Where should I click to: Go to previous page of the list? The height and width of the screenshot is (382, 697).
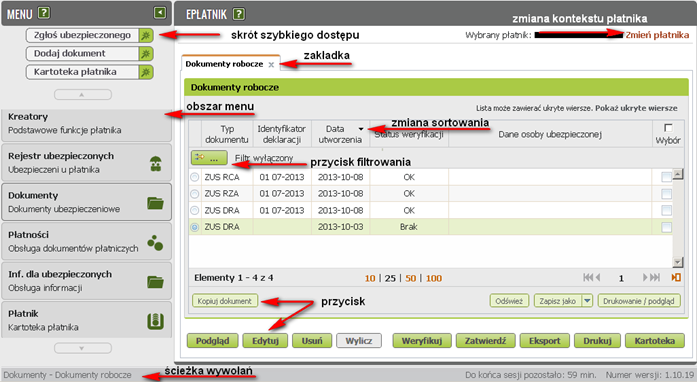point(598,277)
